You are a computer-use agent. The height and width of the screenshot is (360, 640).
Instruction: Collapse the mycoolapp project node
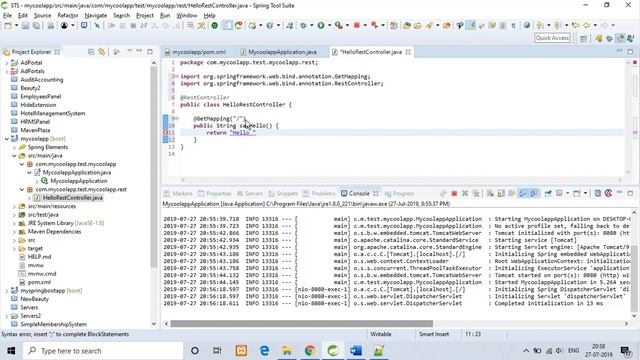(x=7, y=139)
